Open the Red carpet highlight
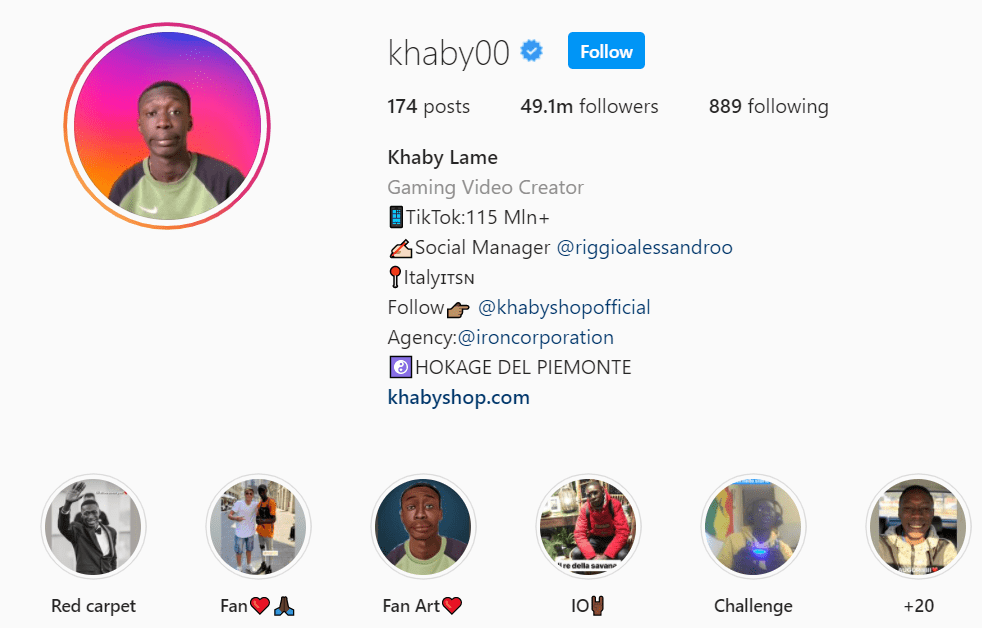Viewport: 982px width, 628px height. [93, 527]
